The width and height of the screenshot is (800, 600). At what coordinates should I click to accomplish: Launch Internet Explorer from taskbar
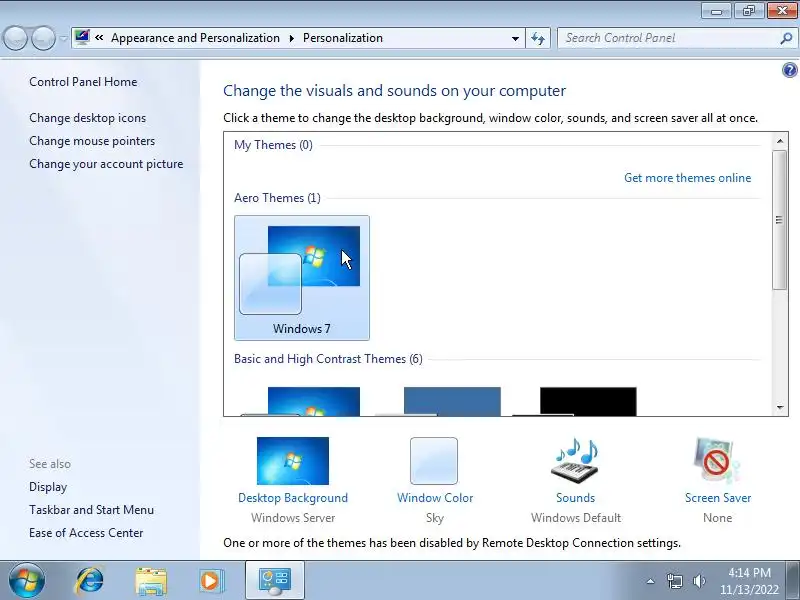(89, 580)
